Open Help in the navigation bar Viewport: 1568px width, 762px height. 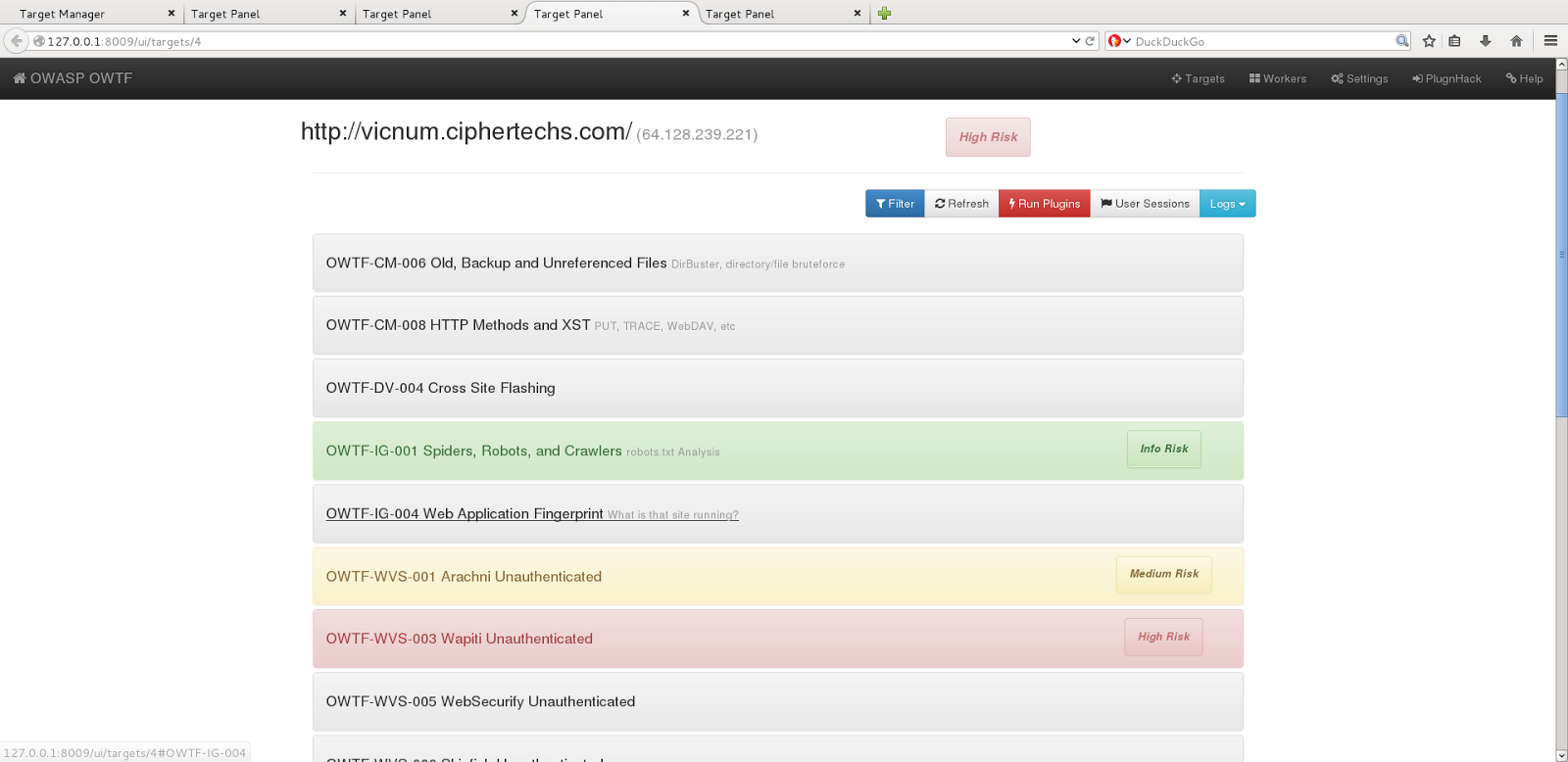(x=1524, y=78)
